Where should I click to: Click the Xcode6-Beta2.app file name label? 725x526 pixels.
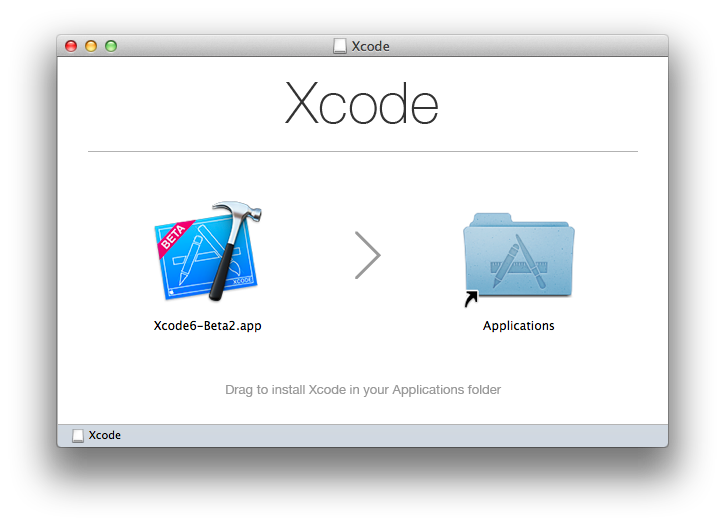pyautogui.click(x=208, y=326)
